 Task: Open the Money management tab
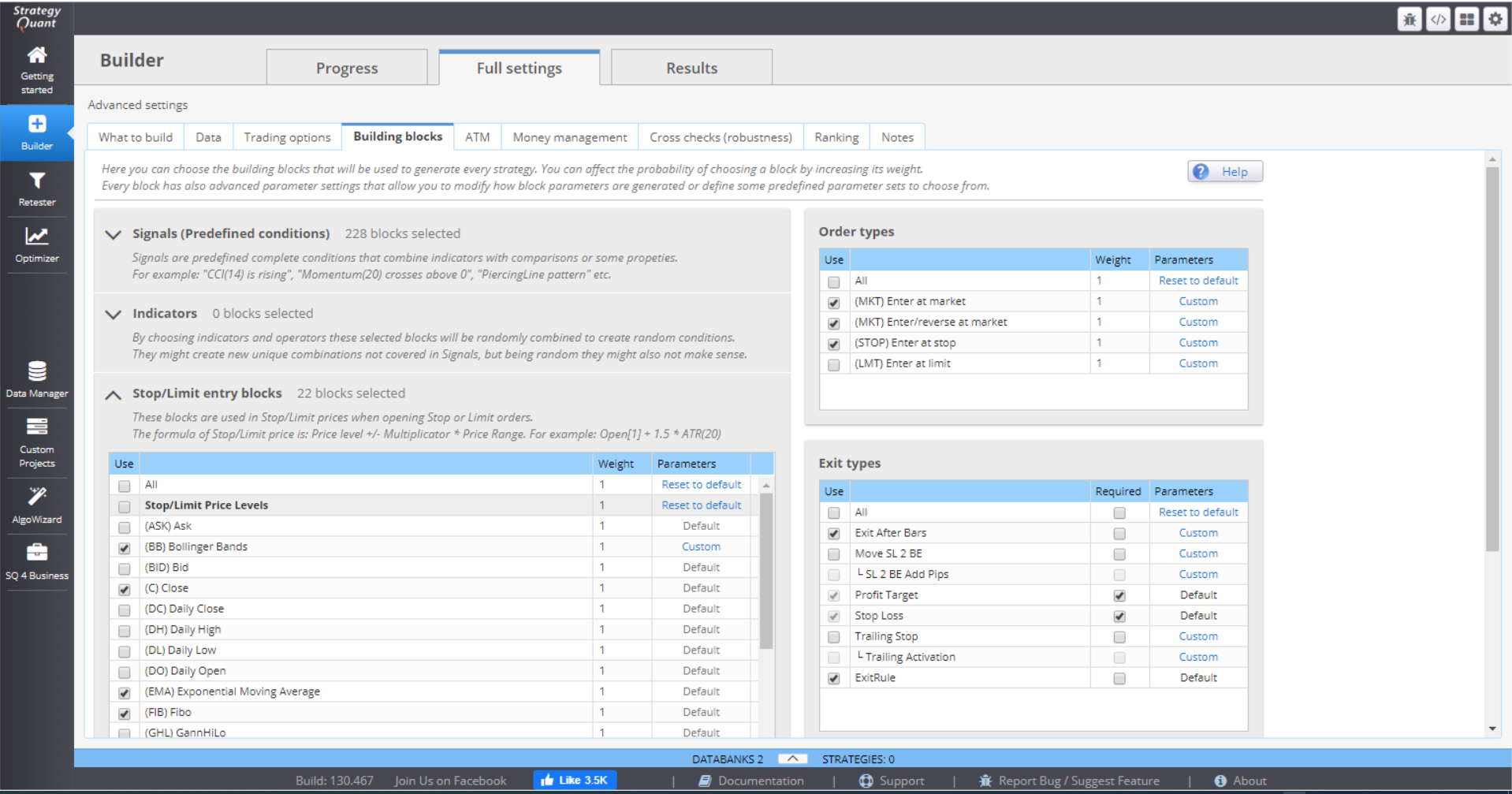point(570,137)
